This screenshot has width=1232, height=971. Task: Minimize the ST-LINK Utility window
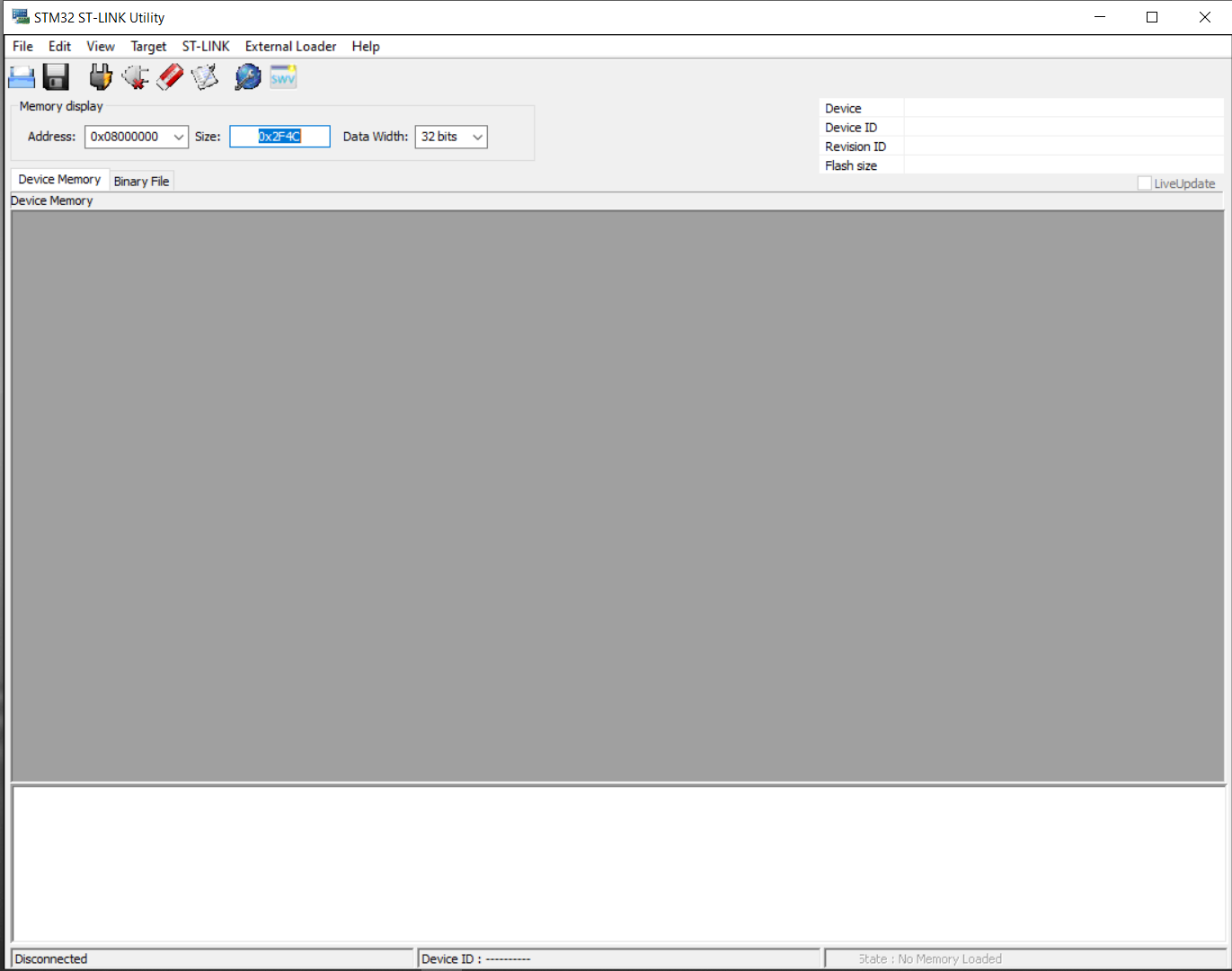tap(1100, 17)
